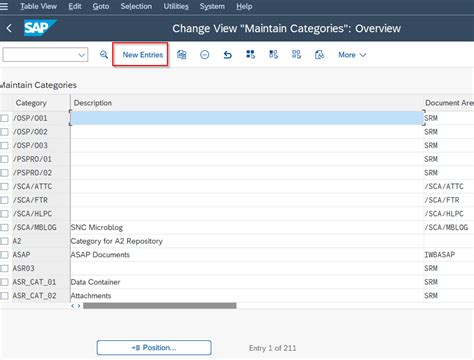Tick the /PSPRO/01 row checkbox
The height and width of the screenshot is (360, 474).
click(x=4, y=159)
